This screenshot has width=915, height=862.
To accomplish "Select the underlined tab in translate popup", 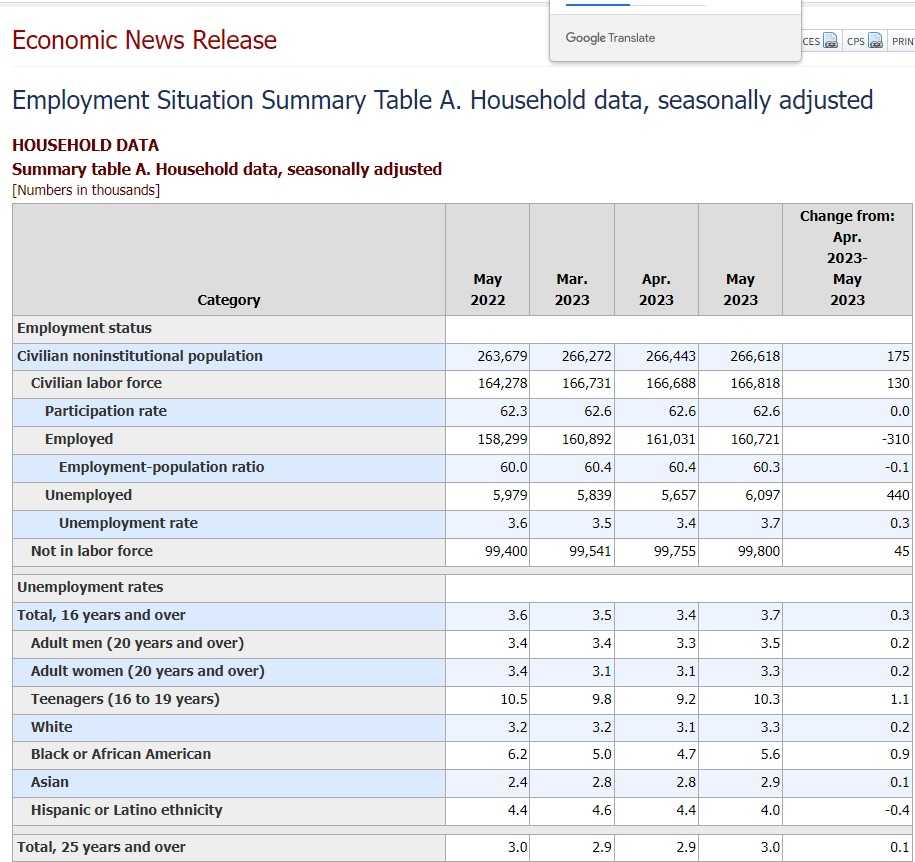I will (x=598, y=5).
